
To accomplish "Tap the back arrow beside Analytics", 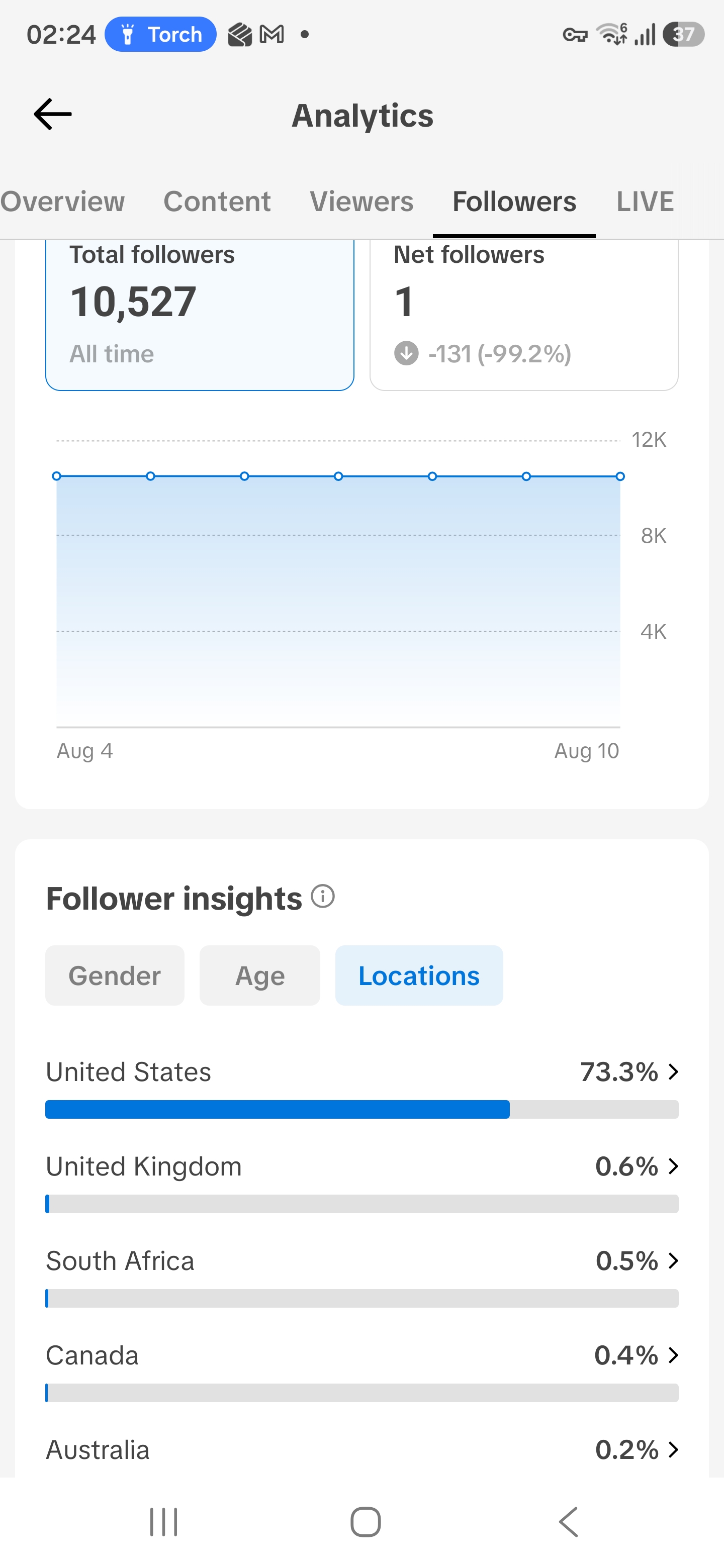I will click(x=53, y=115).
